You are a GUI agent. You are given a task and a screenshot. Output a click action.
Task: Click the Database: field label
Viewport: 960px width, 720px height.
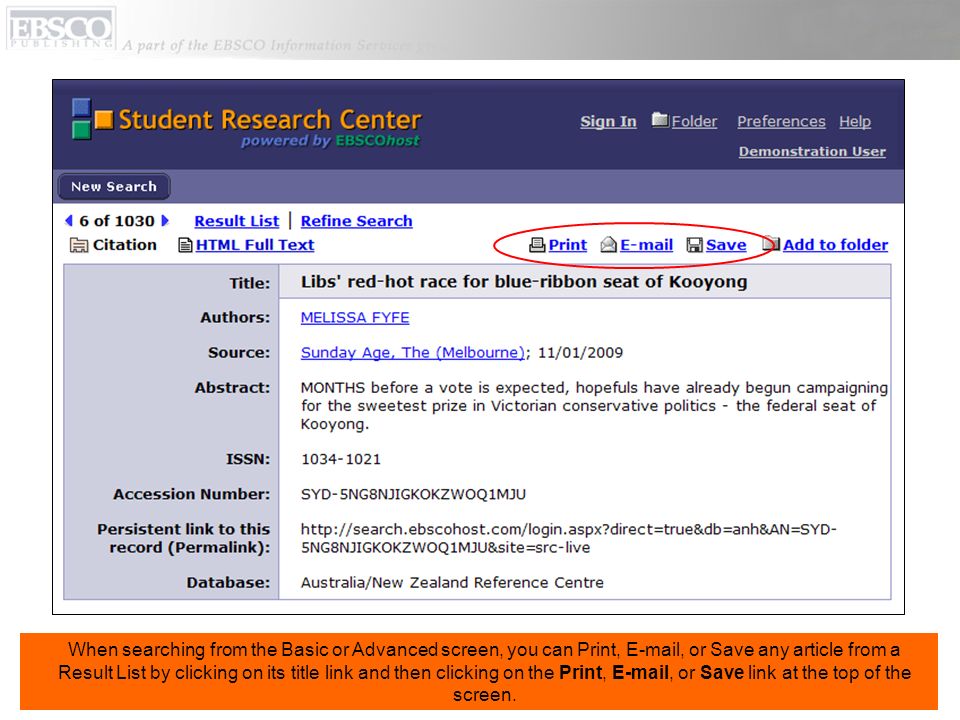[228, 582]
